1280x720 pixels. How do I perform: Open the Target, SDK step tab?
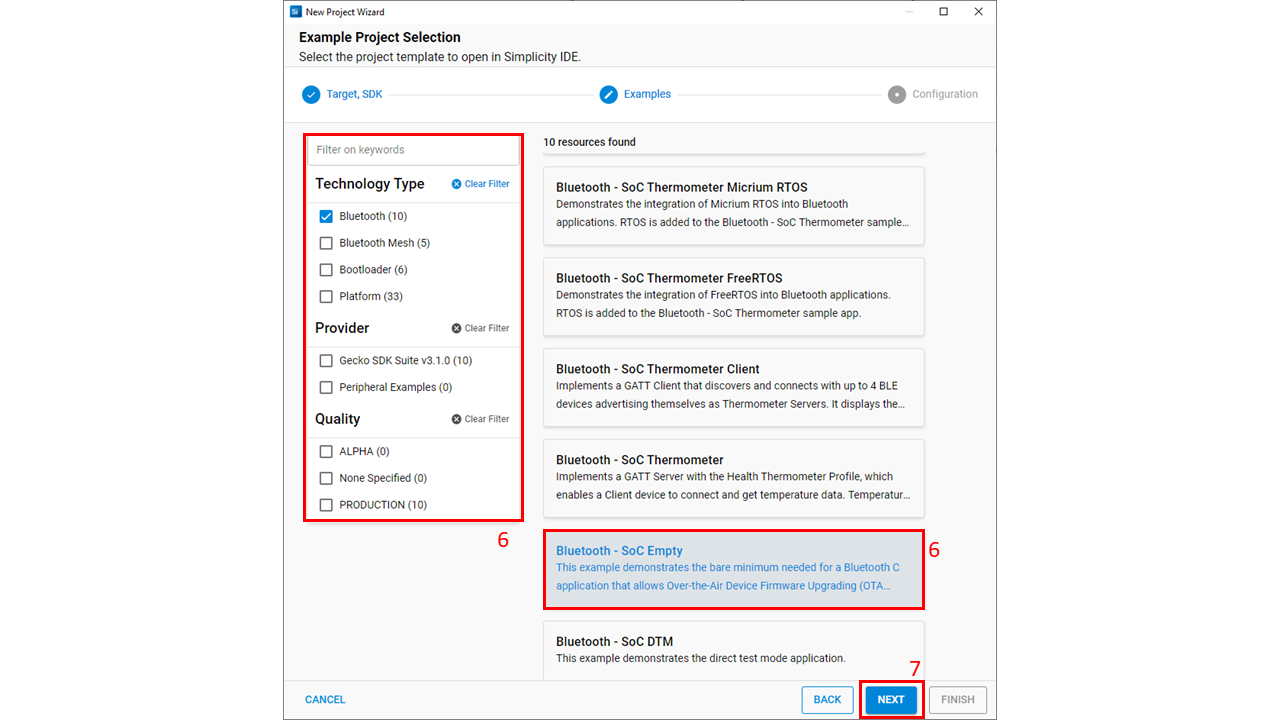354,94
